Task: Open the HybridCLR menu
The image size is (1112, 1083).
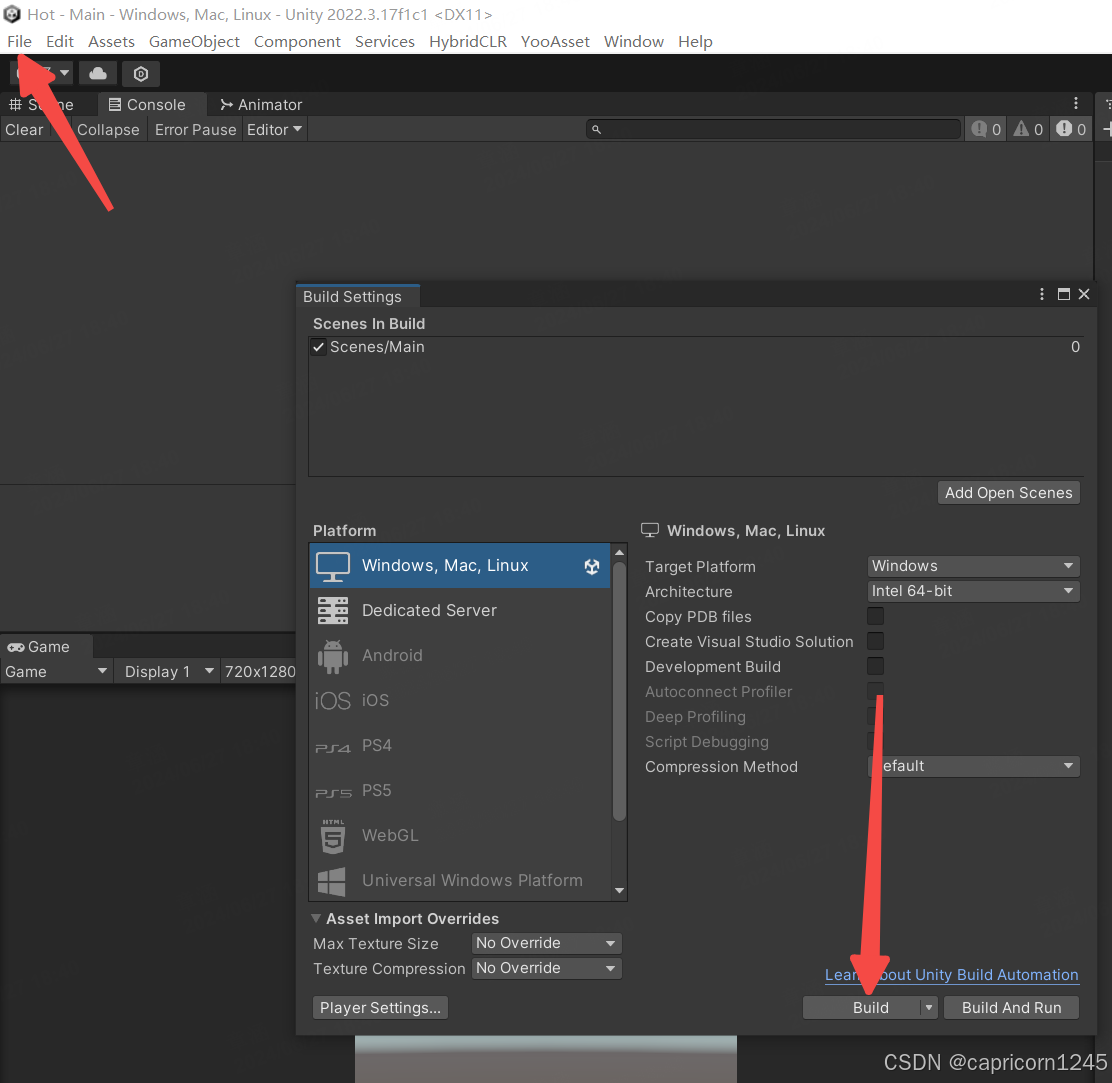Action: (x=467, y=41)
